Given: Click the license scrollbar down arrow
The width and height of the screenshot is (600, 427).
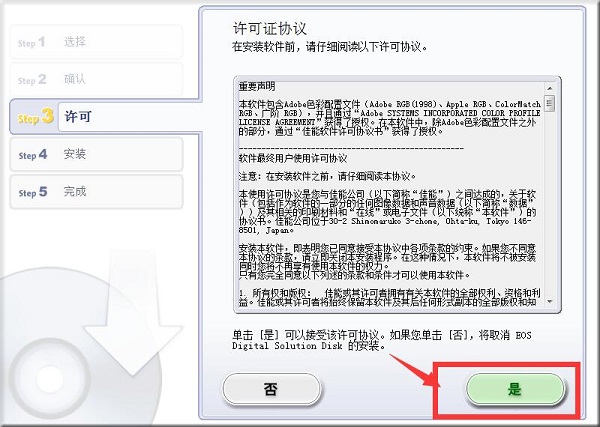Looking at the screenshot, I should [550, 302].
